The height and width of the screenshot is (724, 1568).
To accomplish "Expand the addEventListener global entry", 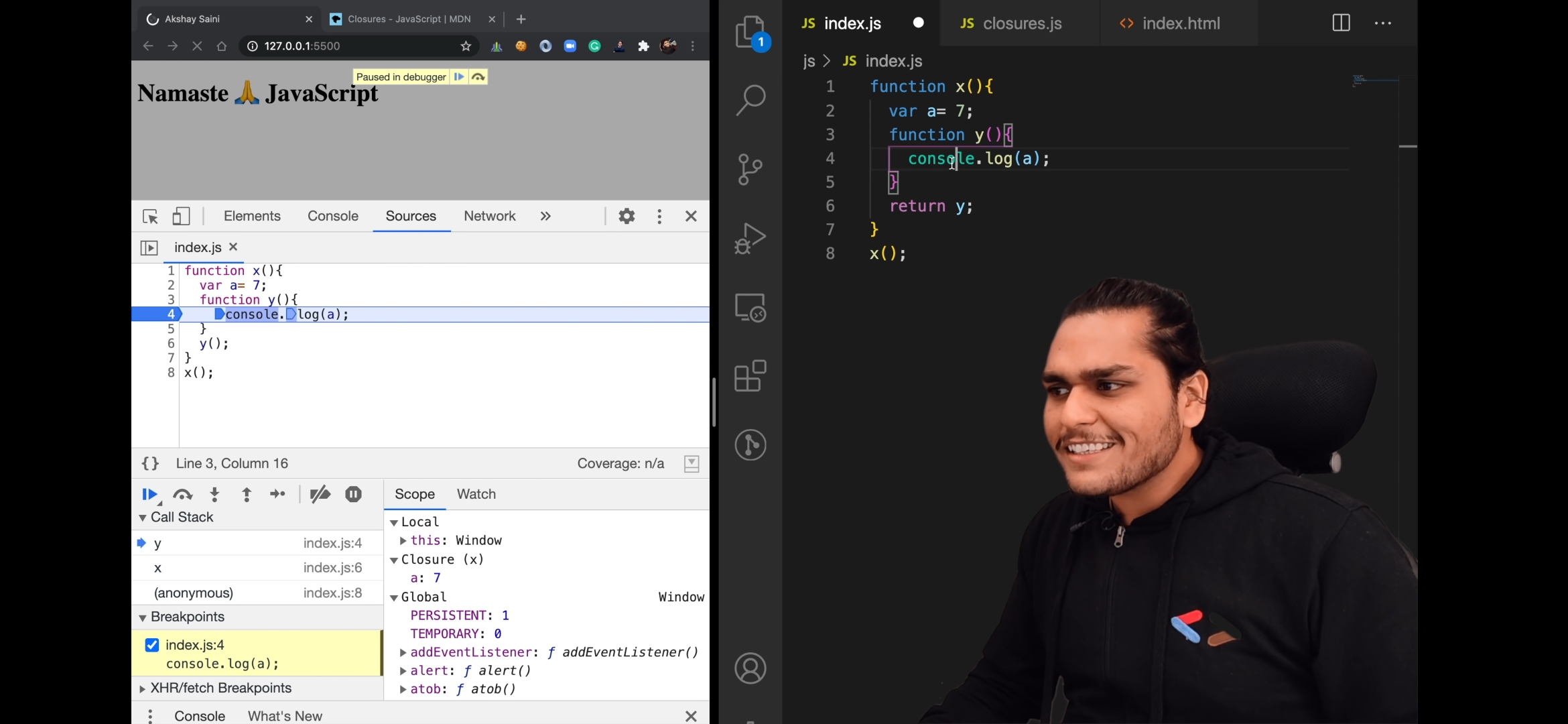I will pos(403,652).
